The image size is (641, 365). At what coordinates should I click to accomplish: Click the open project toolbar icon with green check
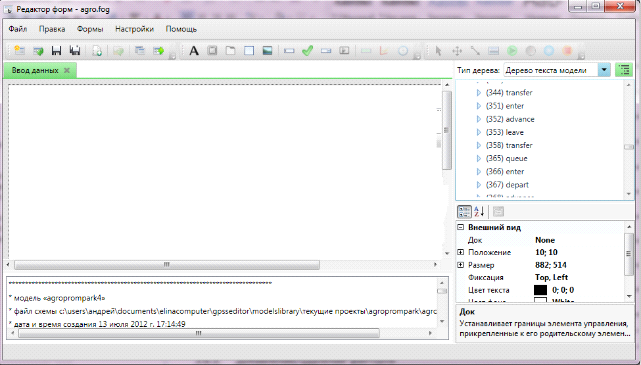38,51
